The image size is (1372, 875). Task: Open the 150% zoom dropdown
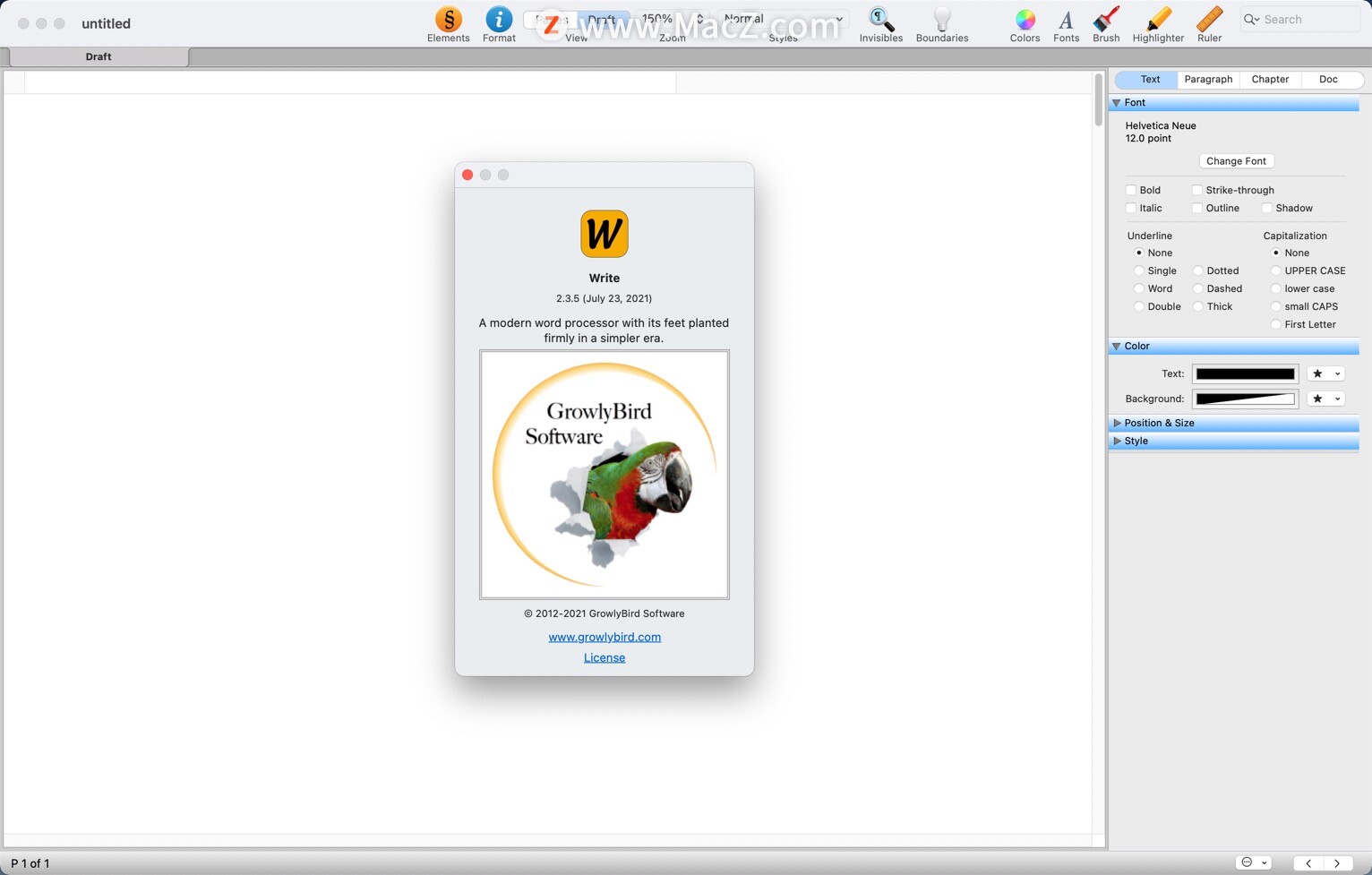(x=672, y=19)
